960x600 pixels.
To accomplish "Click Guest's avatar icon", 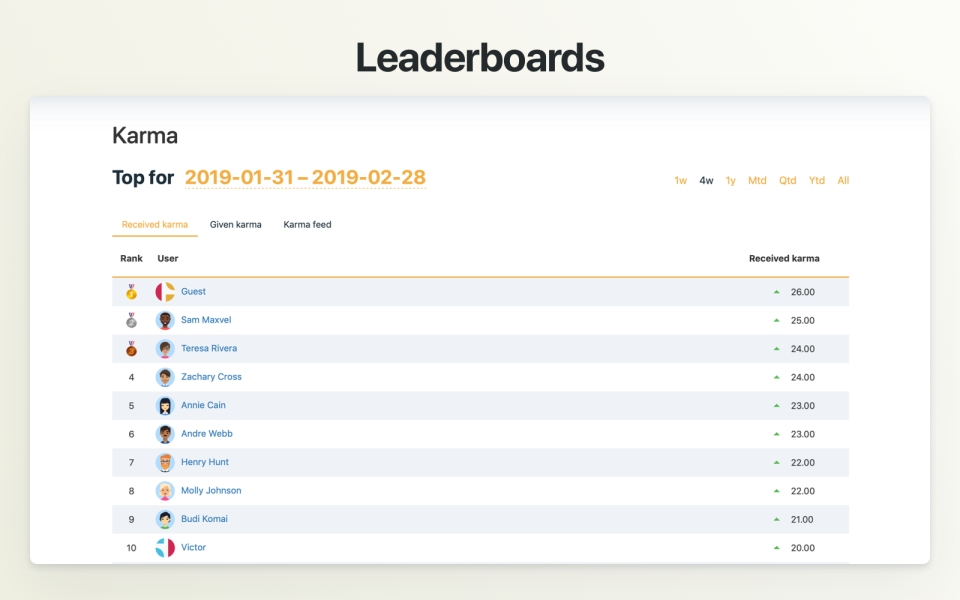I will click(165, 292).
